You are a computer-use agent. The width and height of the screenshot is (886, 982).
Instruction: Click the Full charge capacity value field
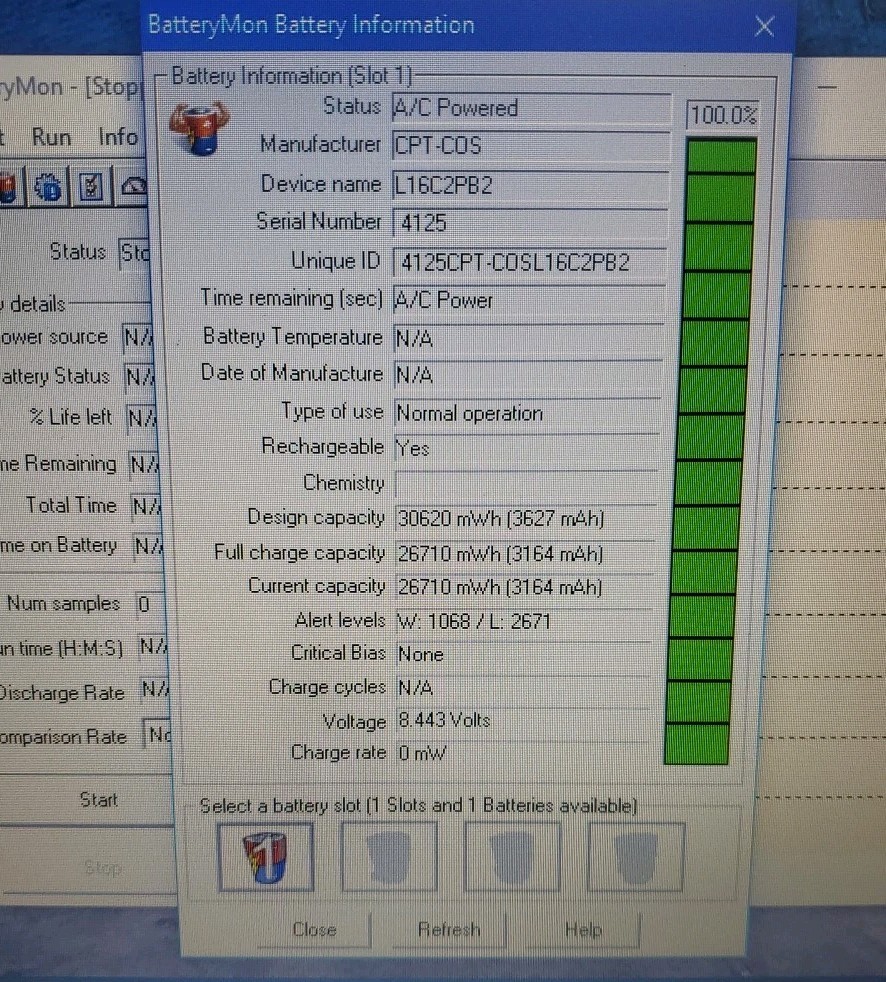[525, 554]
